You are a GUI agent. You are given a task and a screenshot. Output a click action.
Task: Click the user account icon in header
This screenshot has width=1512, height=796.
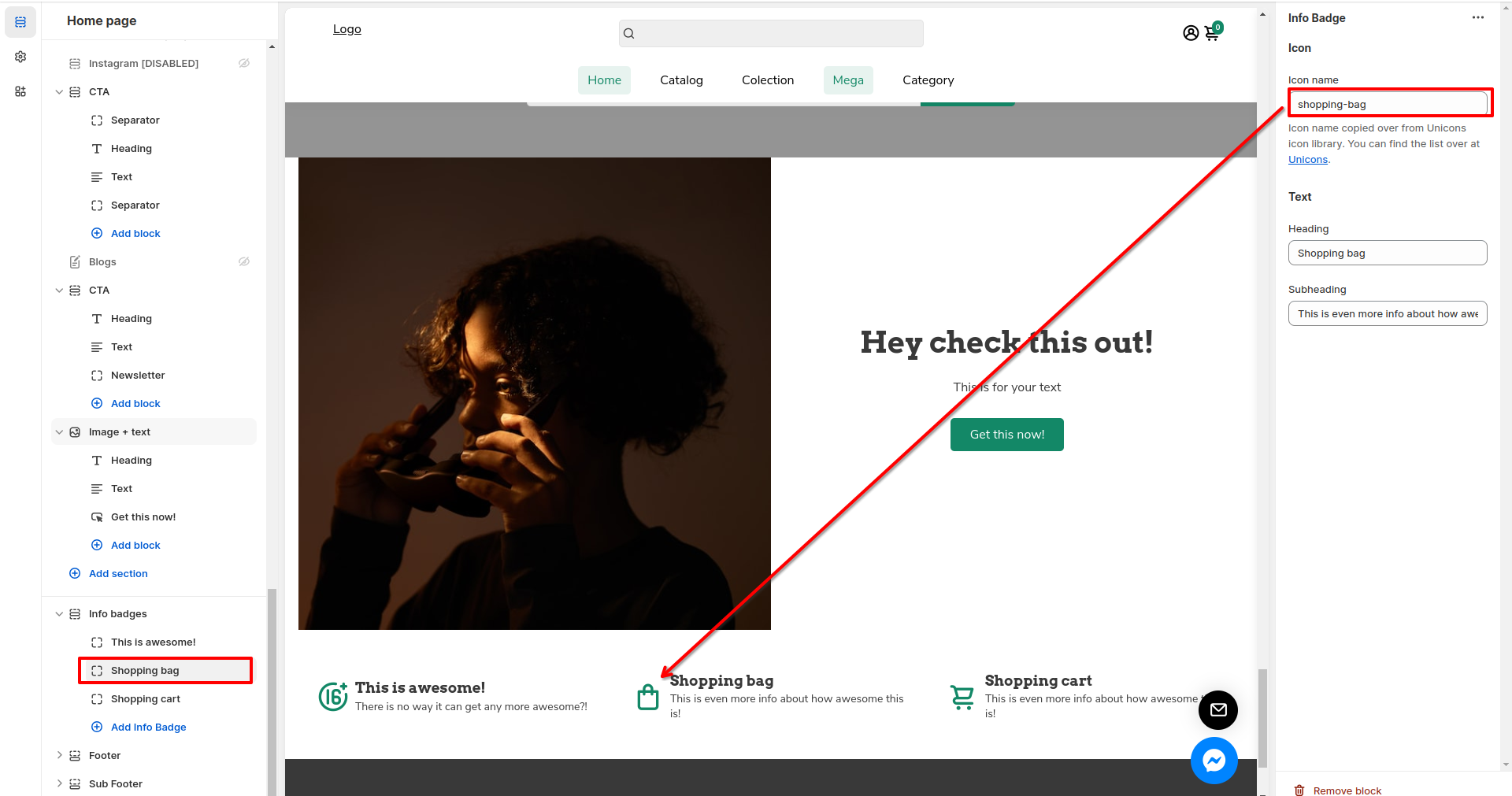(1190, 33)
